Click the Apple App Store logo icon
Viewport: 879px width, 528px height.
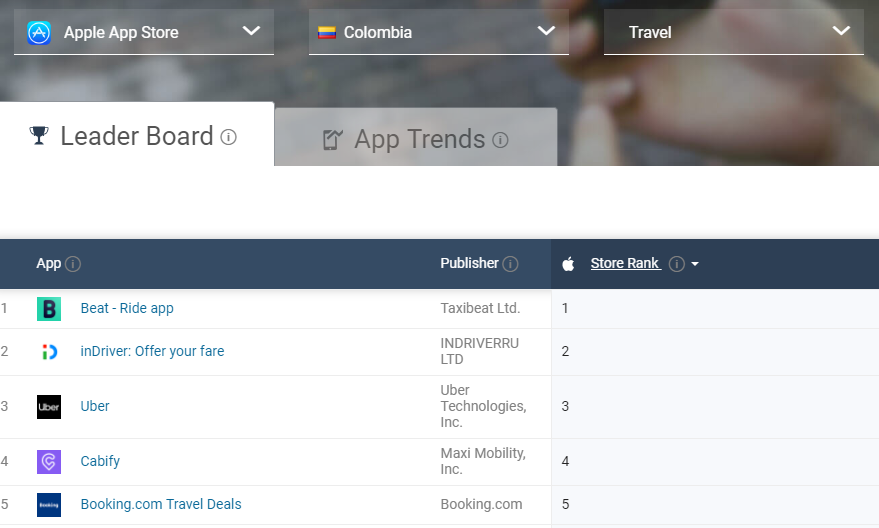point(39,33)
